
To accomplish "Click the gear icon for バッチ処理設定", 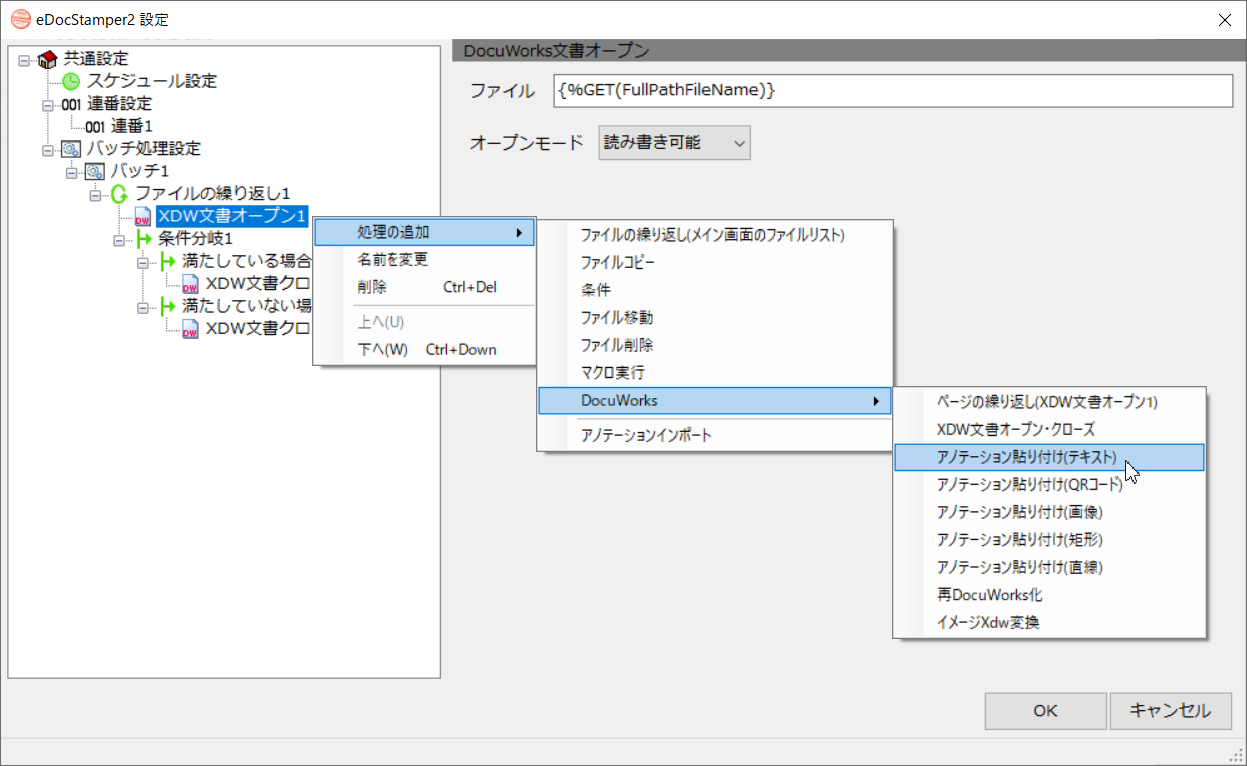I will (71, 149).
